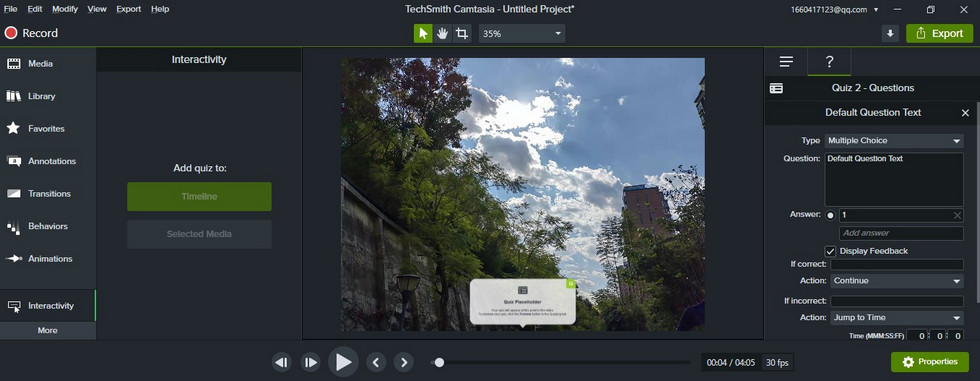This screenshot has width=980, height=381.
Task: Open the View menu
Action: [97, 9]
